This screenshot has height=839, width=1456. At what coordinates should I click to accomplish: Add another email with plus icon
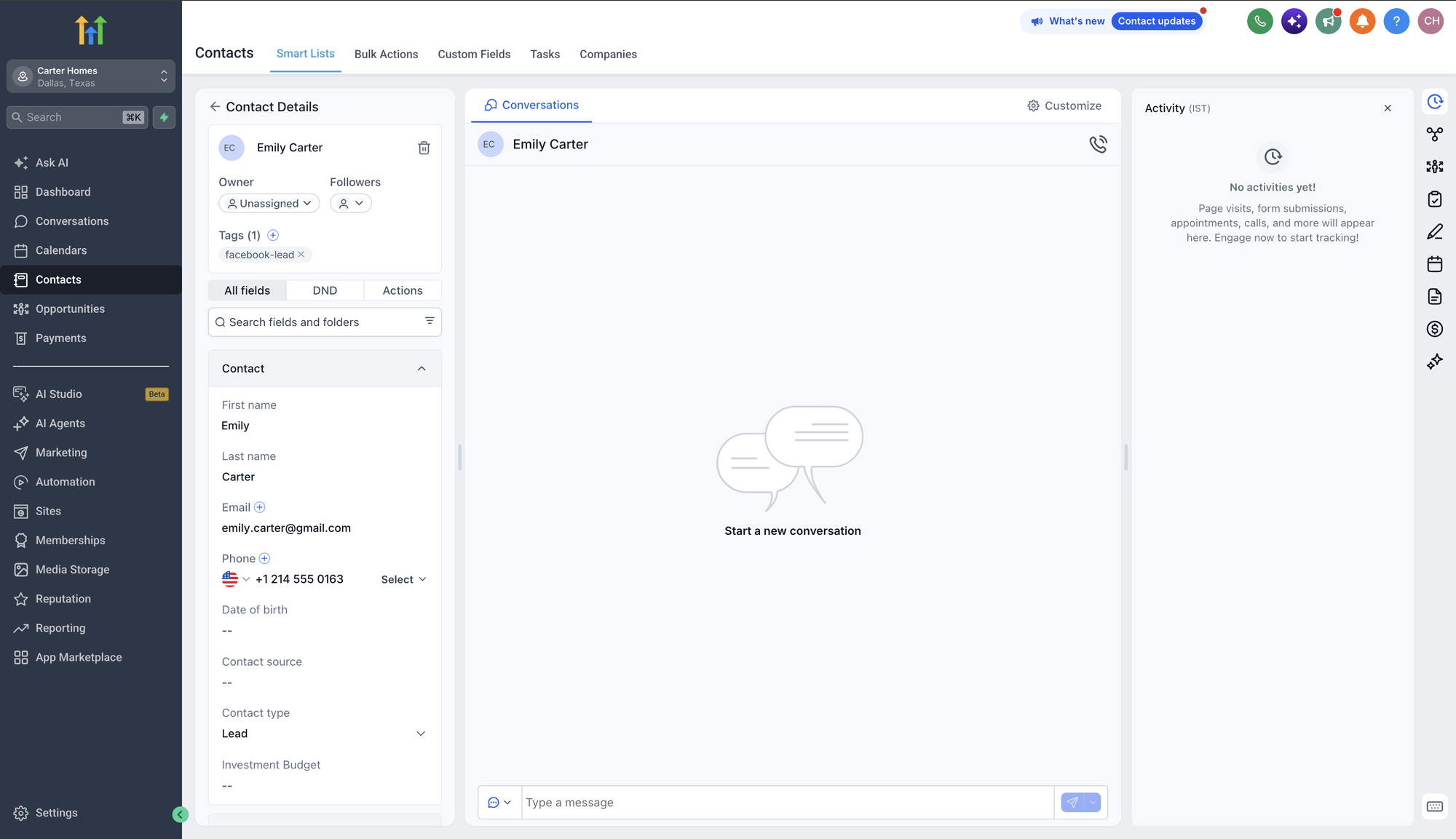259,507
